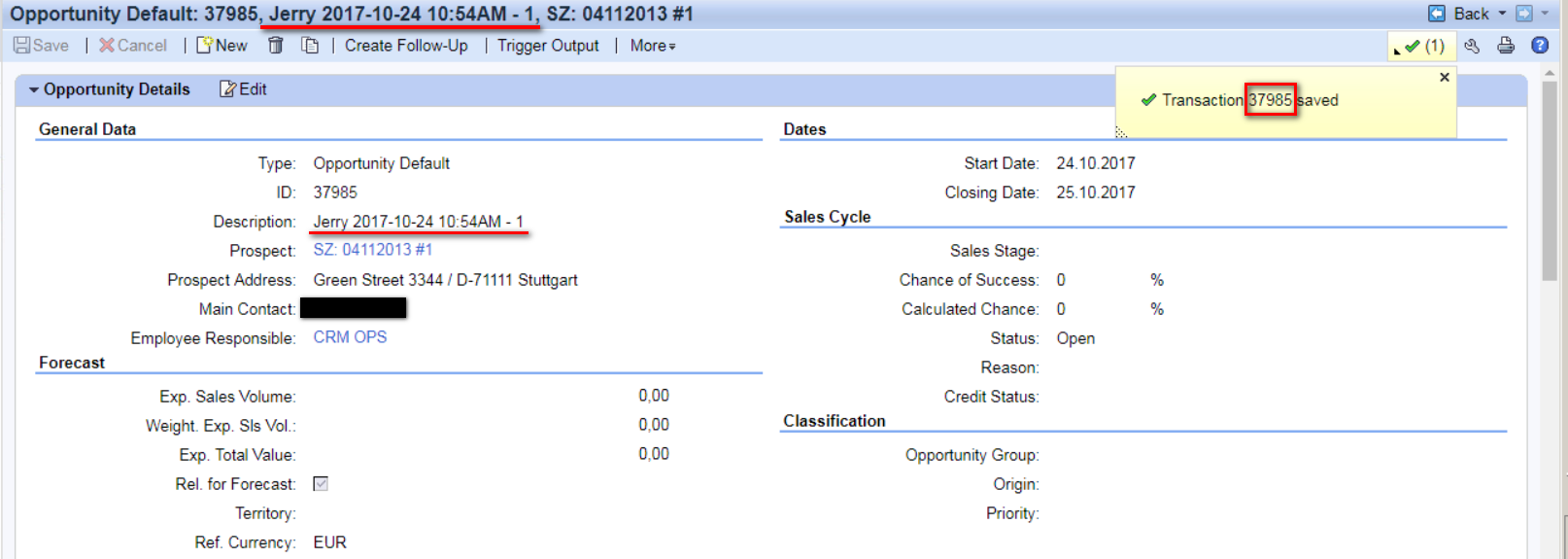
Task: Close the Transaction saved notification
Action: tap(1445, 77)
